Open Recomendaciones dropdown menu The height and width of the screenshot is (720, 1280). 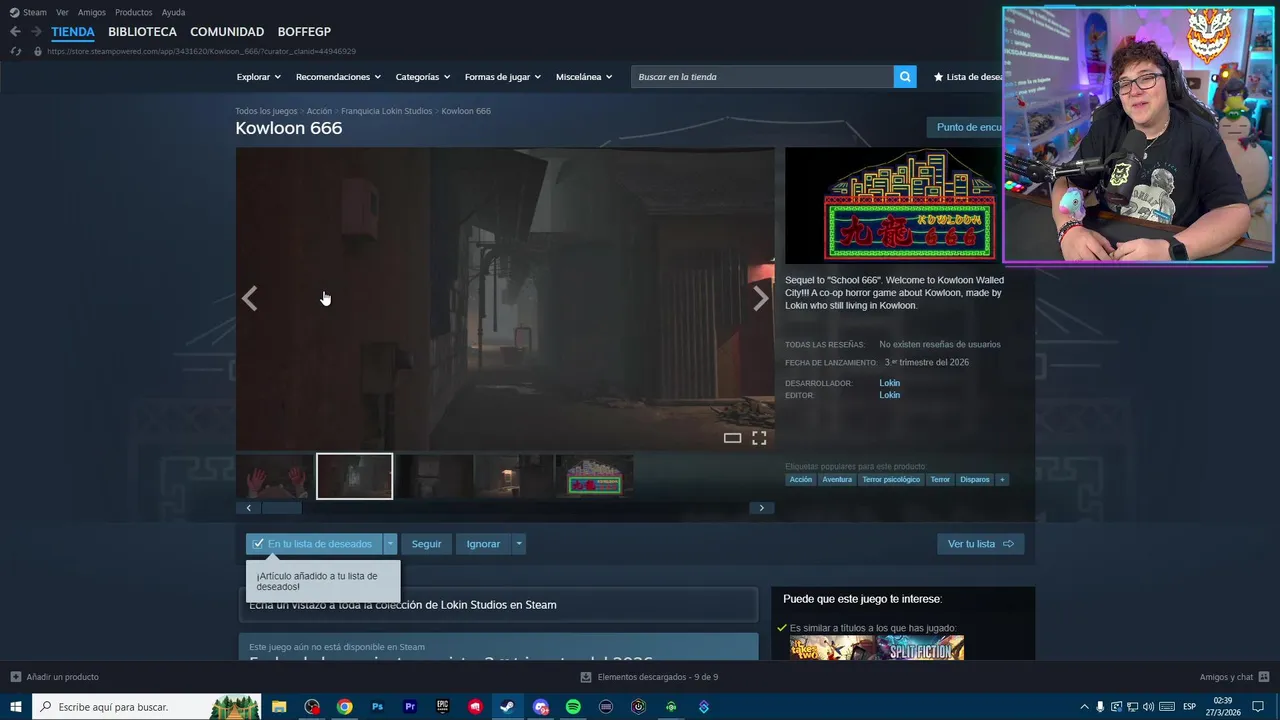pyautogui.click(x=338, y=77)
